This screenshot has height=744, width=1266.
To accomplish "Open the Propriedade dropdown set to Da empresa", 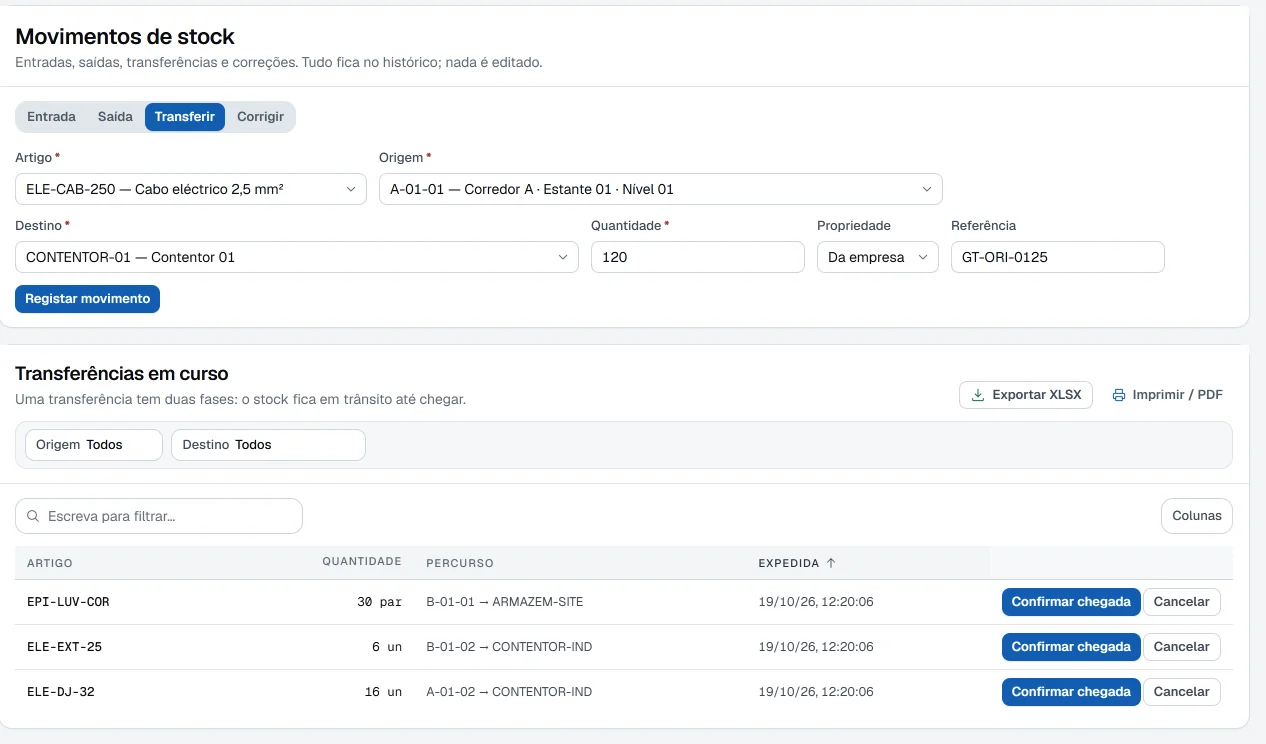I will click(878, 257).
